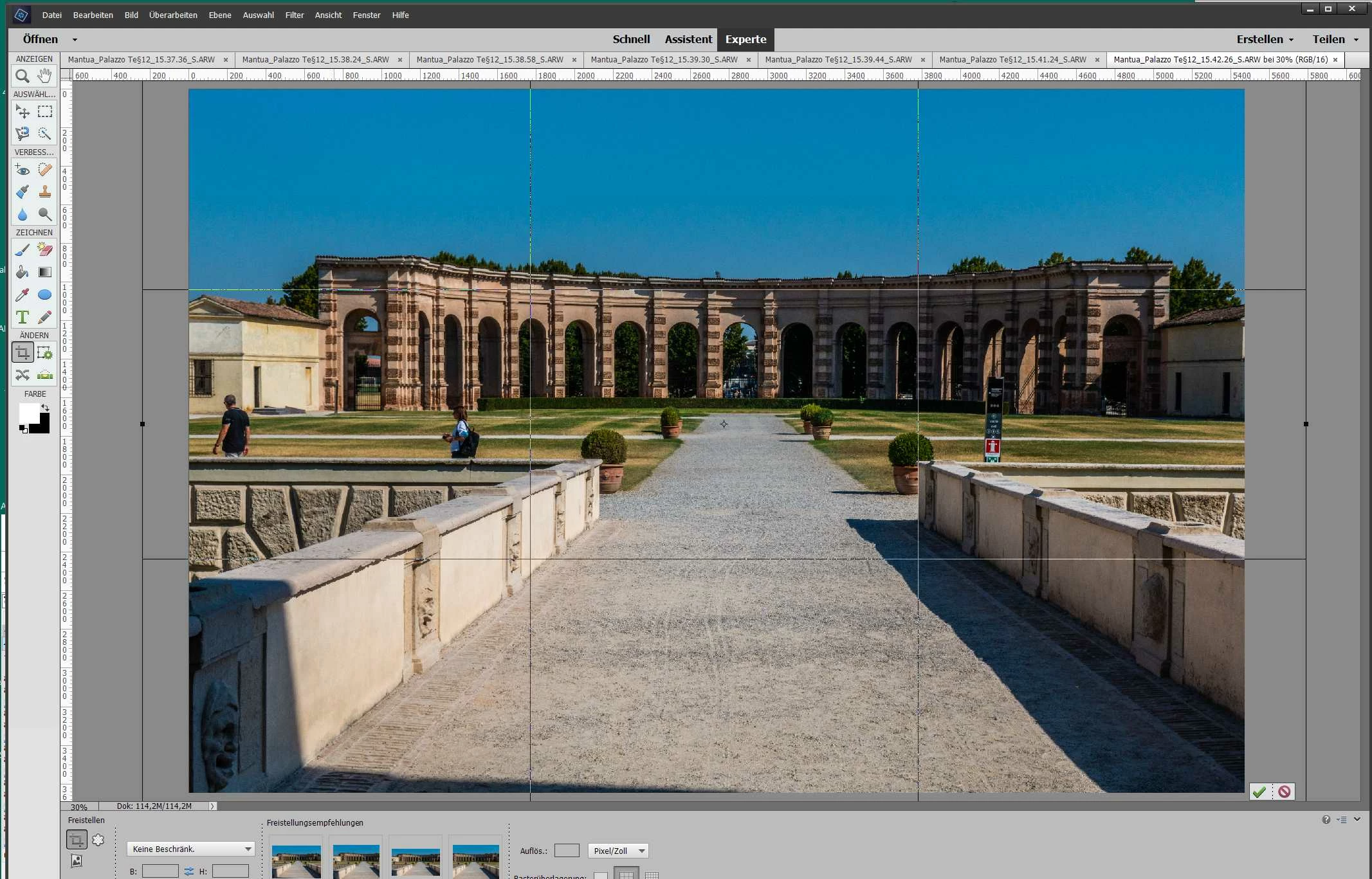Choose the clone stamp tool
Image resolution: width=1372 pixels, height=879 pixels.
(44, 192)
